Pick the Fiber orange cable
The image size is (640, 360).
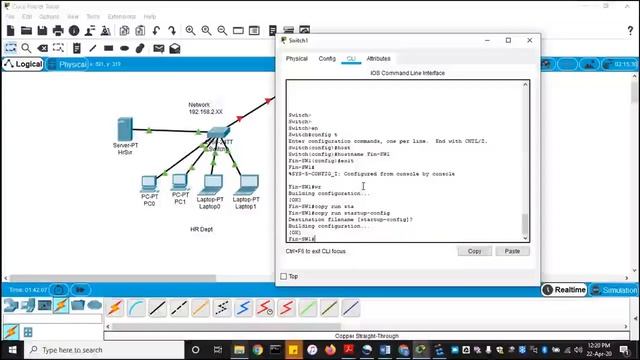tap(200, 308)
